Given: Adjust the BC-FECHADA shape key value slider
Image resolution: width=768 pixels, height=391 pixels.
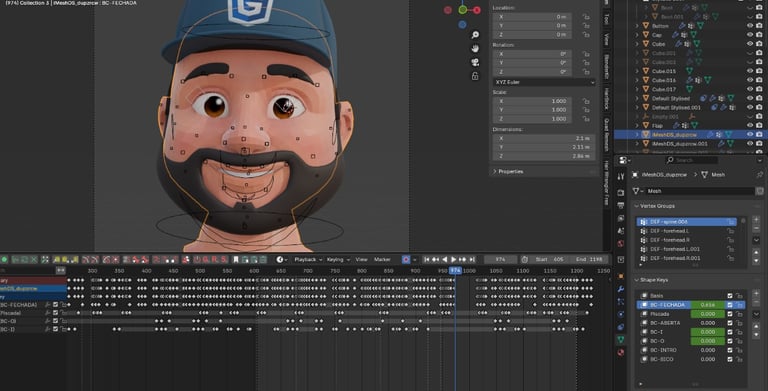Looking at the screenshot, I should coord(708,305).
